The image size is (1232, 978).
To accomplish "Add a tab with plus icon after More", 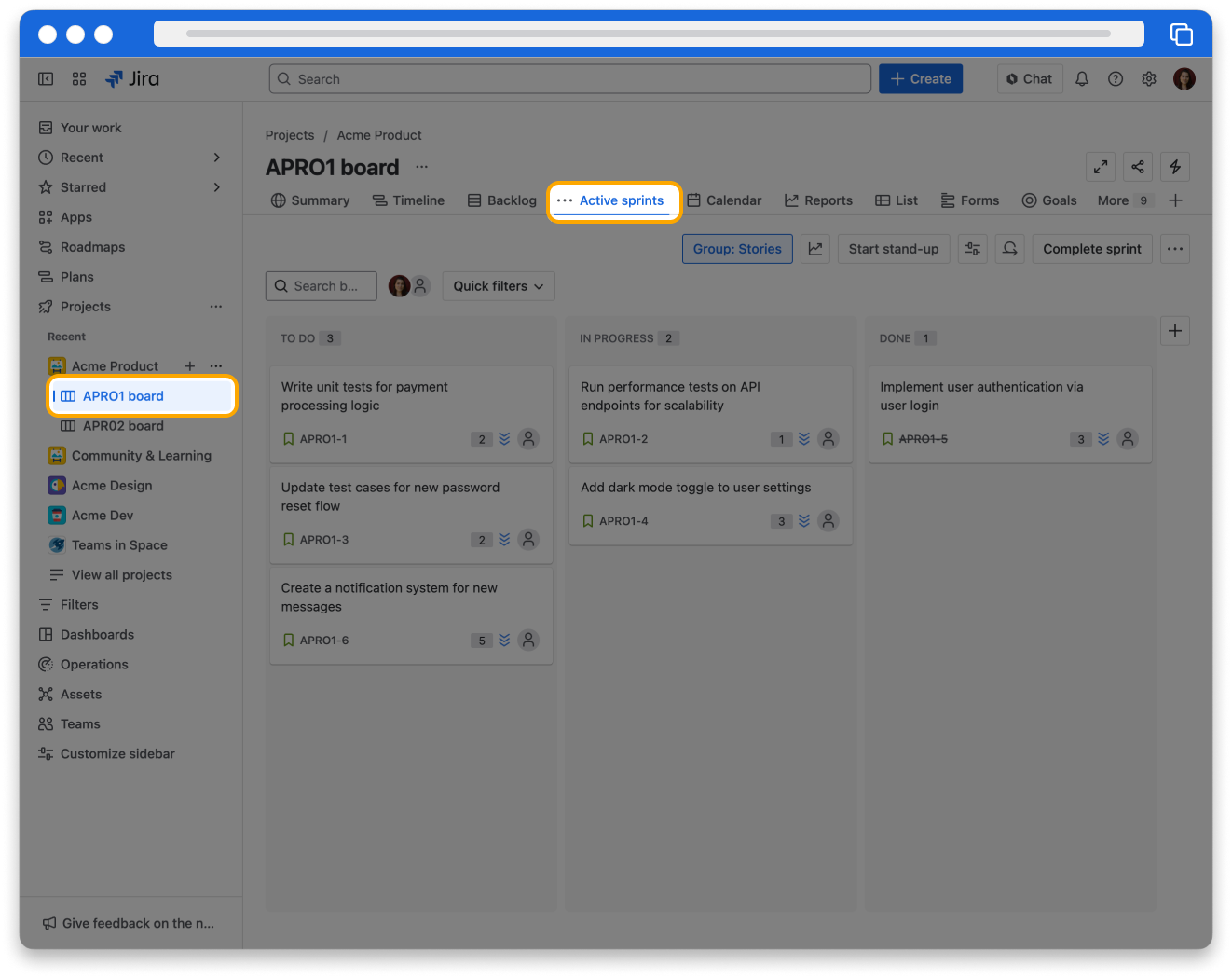I will tap(1176, 200).
